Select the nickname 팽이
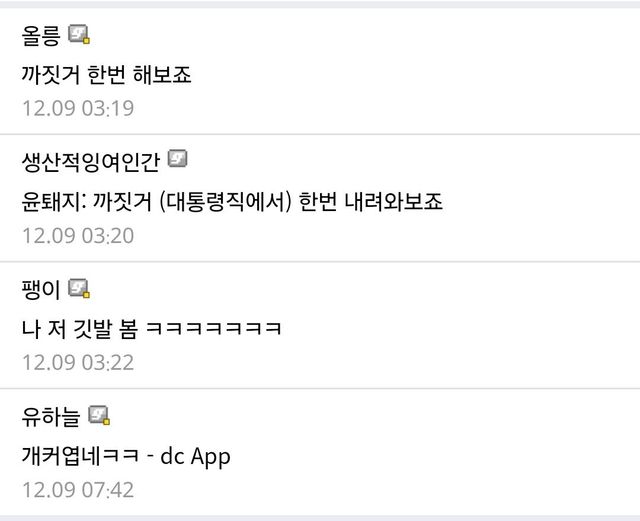The height and width of the screenshot is (521, 640). tap(41, 289)
